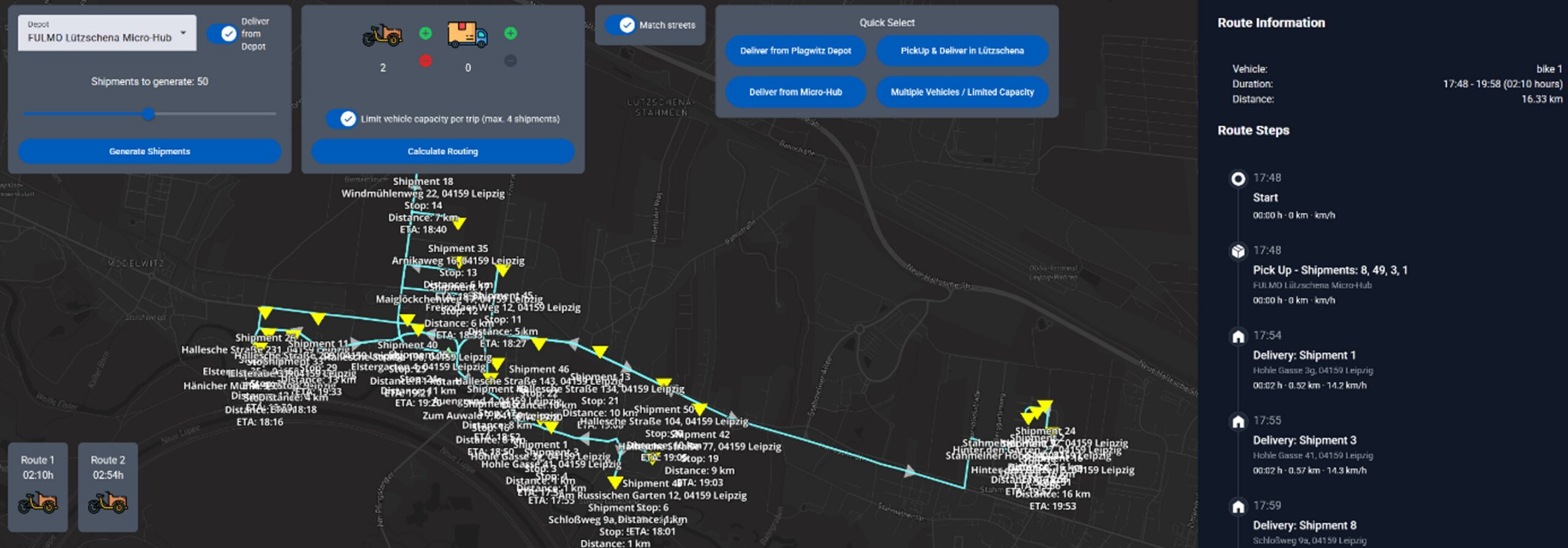Click the Calculate Routing button
Screen dimensions: 1568x548
pyautogui.click(x=442, y=151)
